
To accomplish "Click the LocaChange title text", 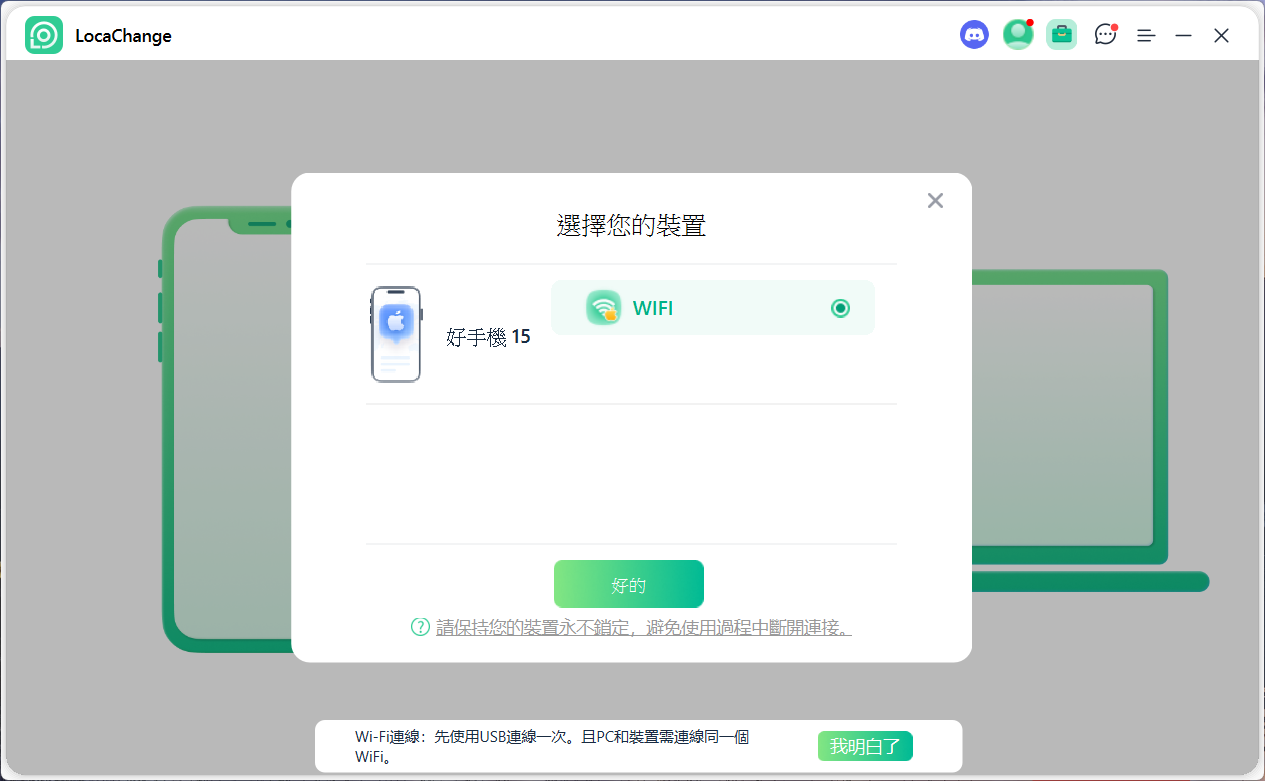I will [123, 36].
